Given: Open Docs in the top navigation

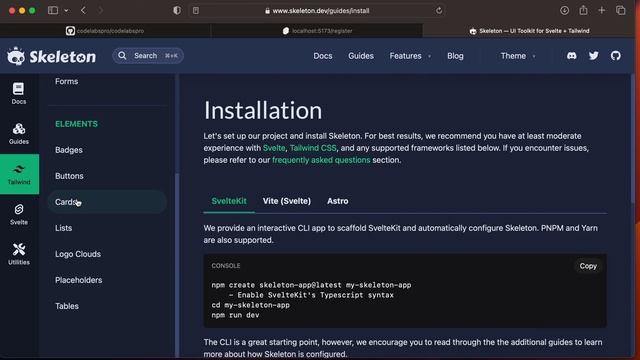Looking at the screenshot, I should [x=322, y=56].
